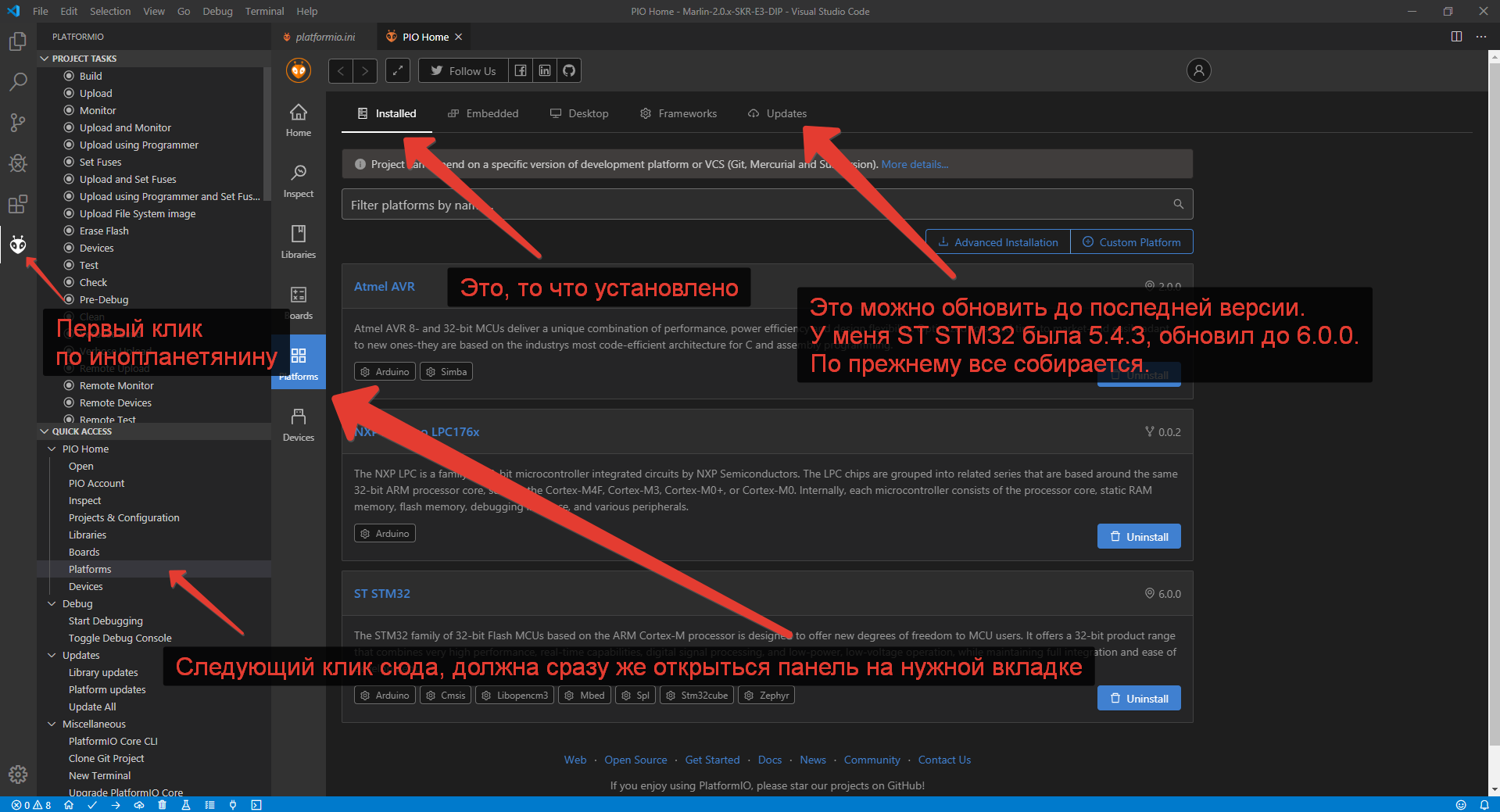Click the PIO Home sidebar Inspect icon
This screenshot has height=812, width=1500.
click(x=298, y=181)
